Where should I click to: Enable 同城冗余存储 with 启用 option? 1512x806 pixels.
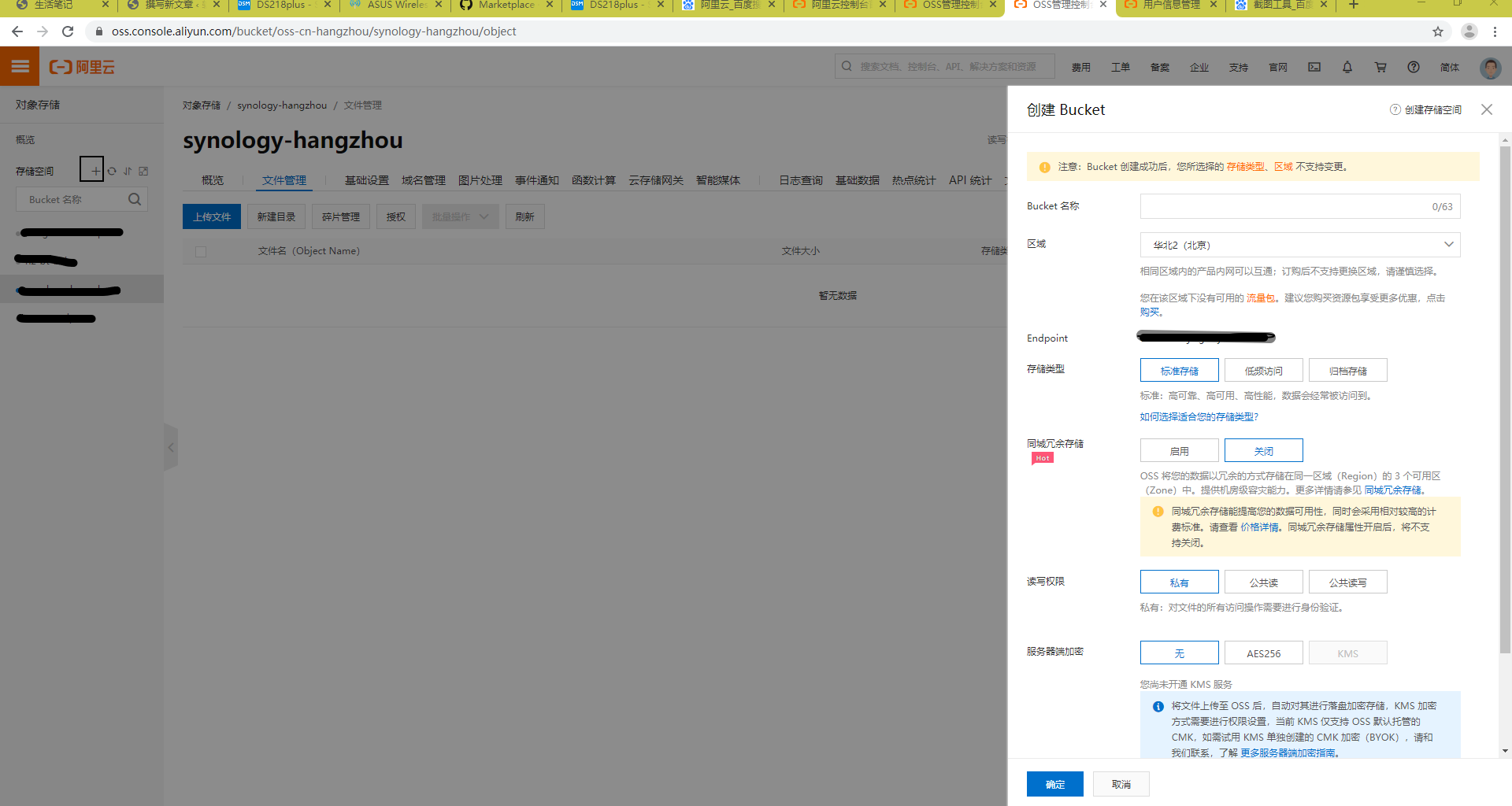point(1179,451)
